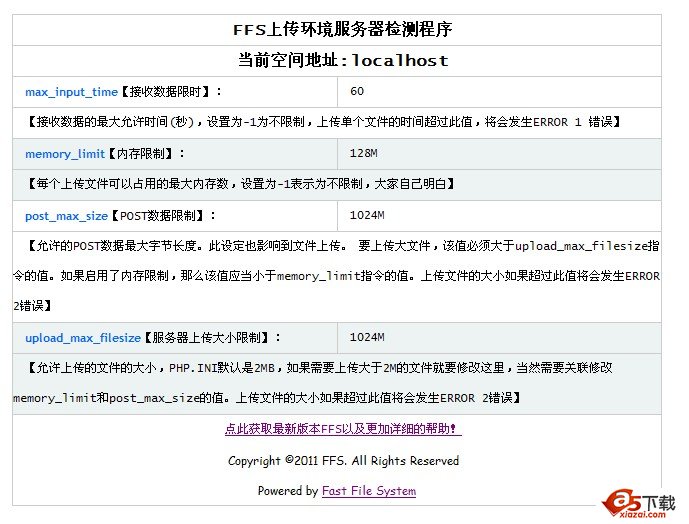Click the label 【POST数据限制】
Screen dimensions: 689x524
[159, 215]
